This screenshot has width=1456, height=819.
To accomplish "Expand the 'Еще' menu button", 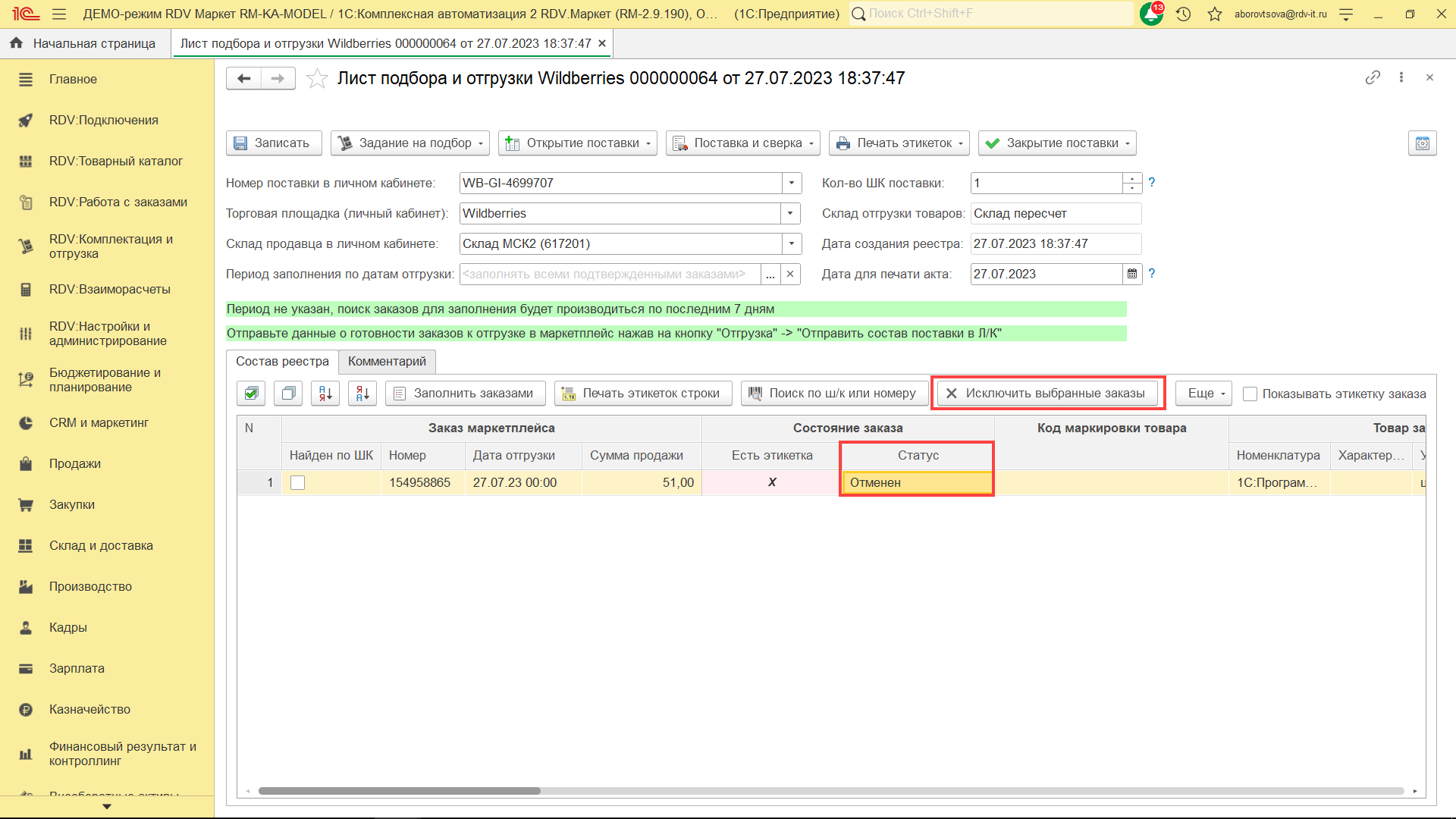I will [1204, 393].
